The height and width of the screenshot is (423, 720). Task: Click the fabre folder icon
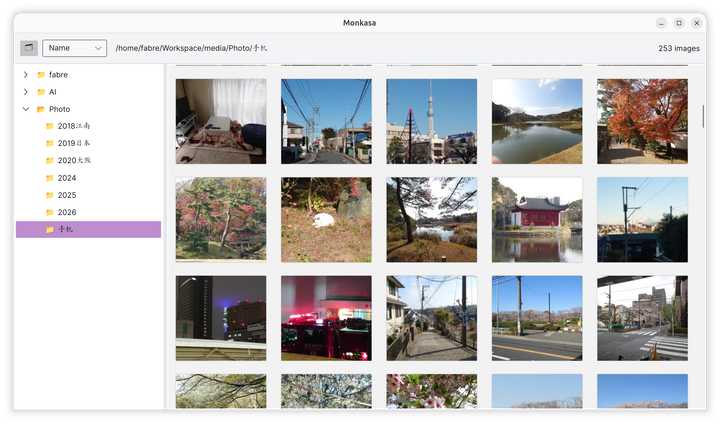coord(41,74)
